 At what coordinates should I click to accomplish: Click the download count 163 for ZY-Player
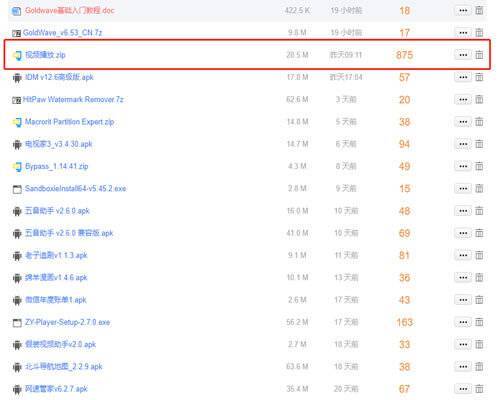(404, 322)
